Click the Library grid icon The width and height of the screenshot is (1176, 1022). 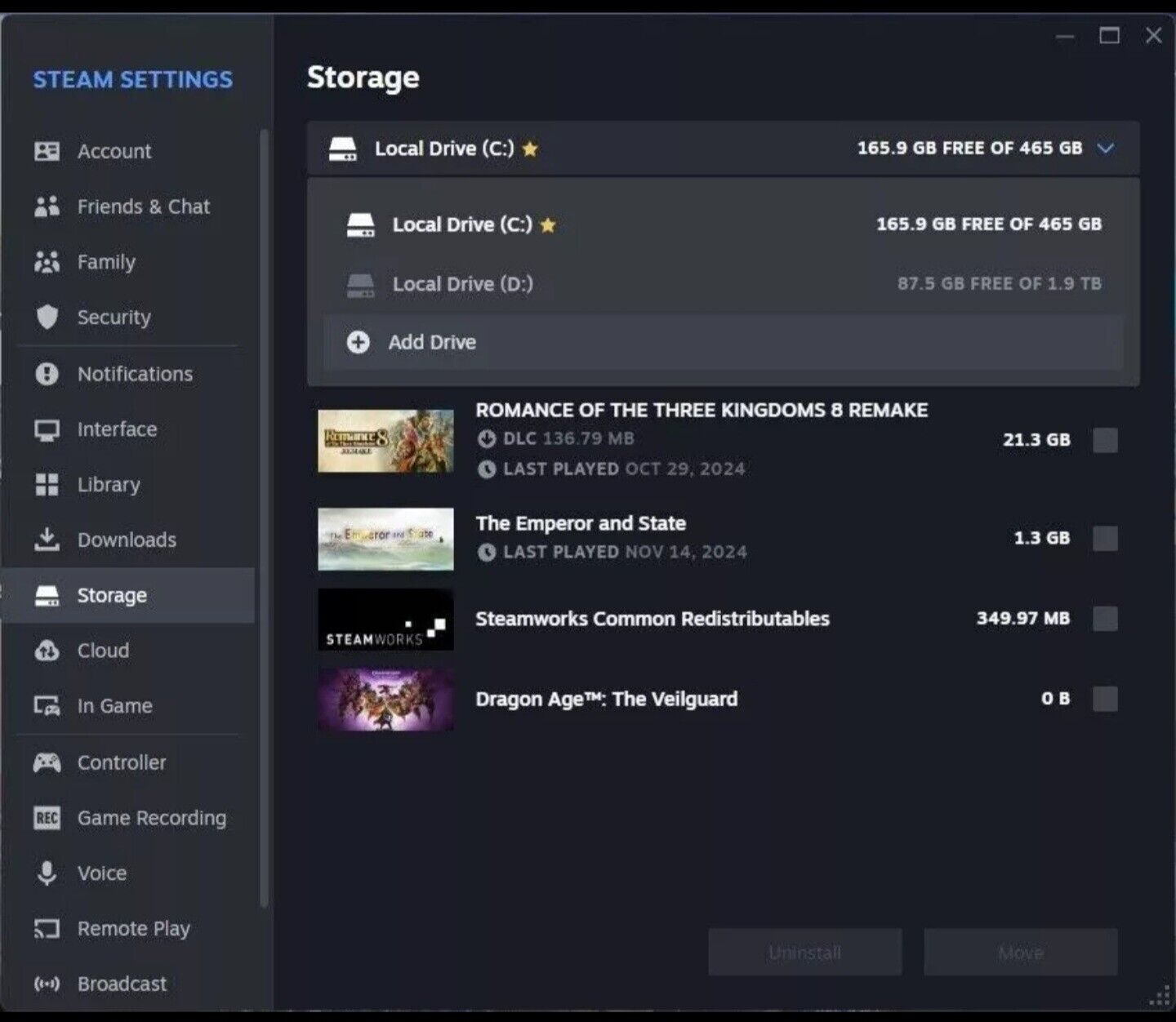click(47, 485)
